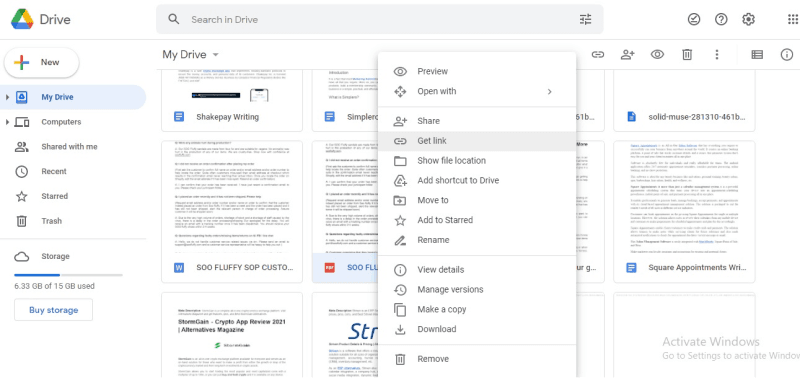This screenshot has height=378, width=800.
Task: Click 6.33 GB of 15 GB used text
Action: [x=55, y=286]
